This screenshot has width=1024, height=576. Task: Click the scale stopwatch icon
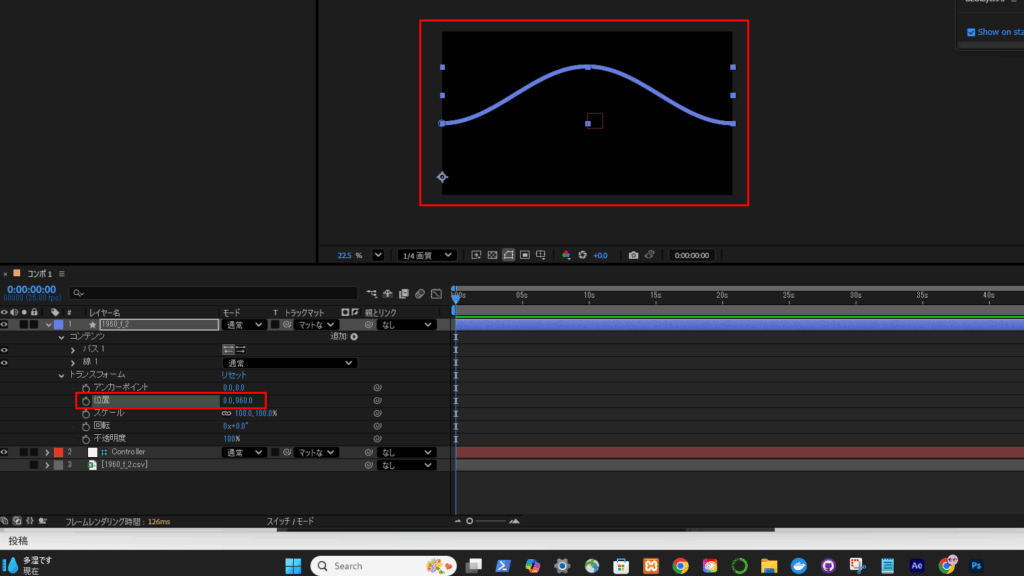pos(86,413)
